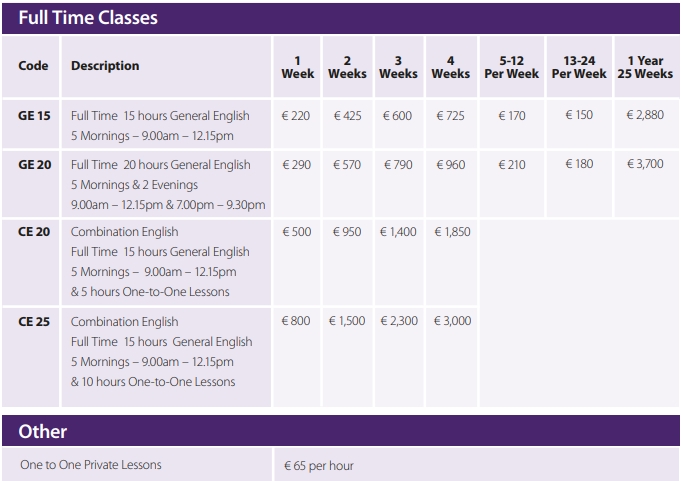681x481 pixels.
Task: Select the GE 15 course code
Action: (34, 115)
